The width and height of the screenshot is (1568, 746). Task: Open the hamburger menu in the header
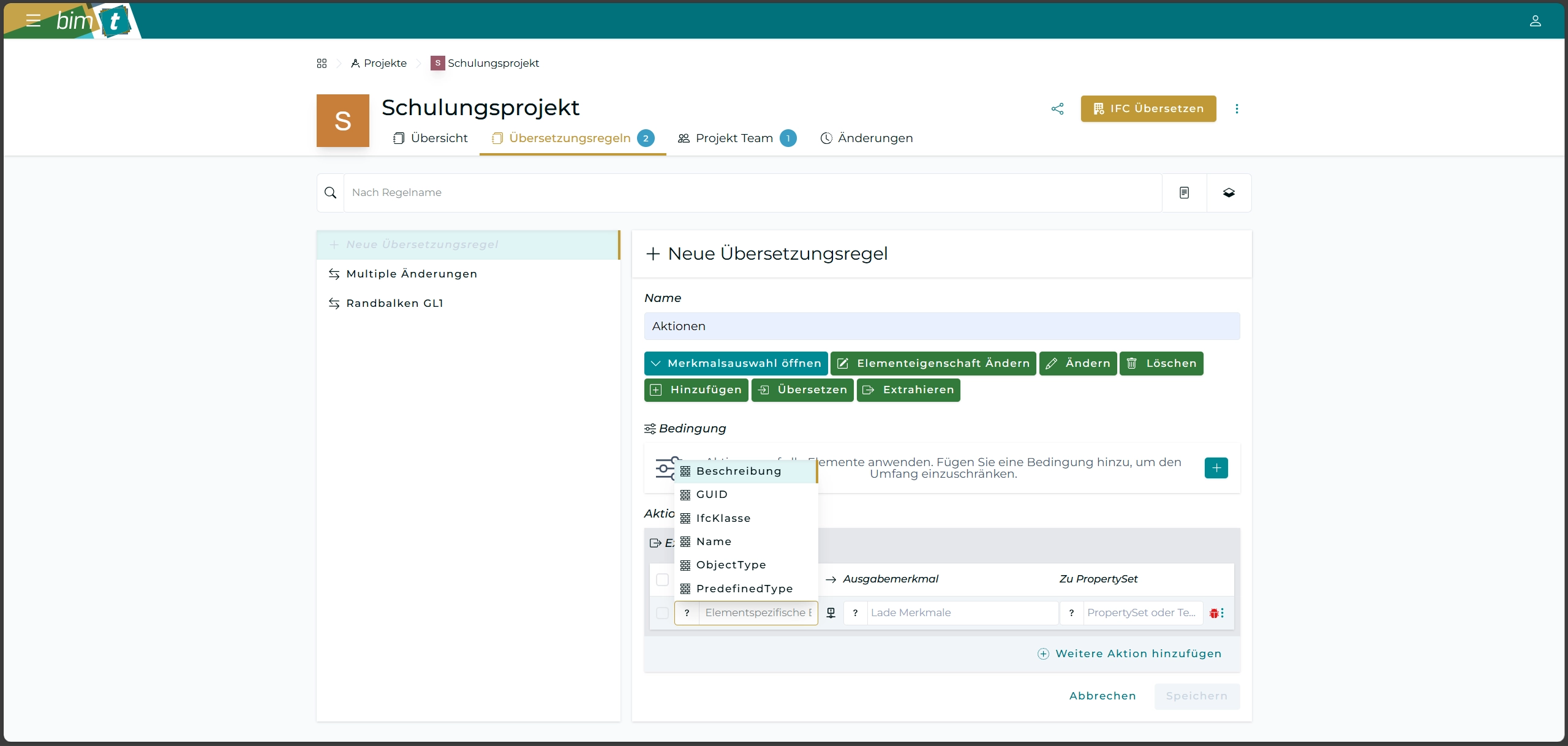click(33, 21)
